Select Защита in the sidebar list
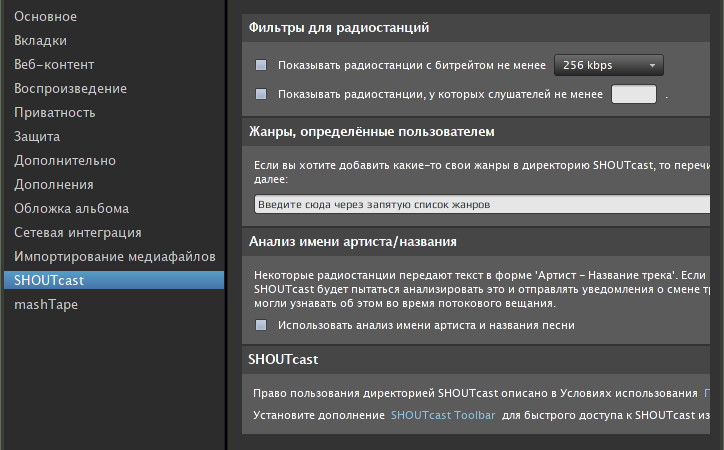The width and height of the screenshot is (724, 450). coord(37,137)
